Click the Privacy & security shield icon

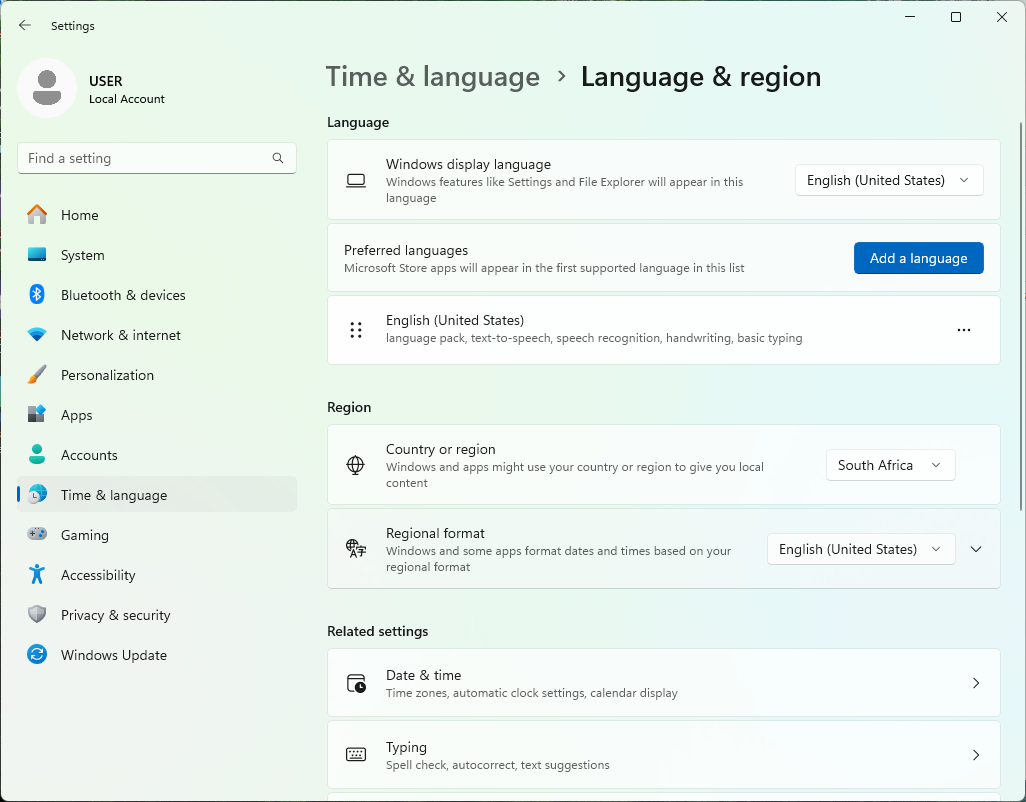tap(37, 615)
